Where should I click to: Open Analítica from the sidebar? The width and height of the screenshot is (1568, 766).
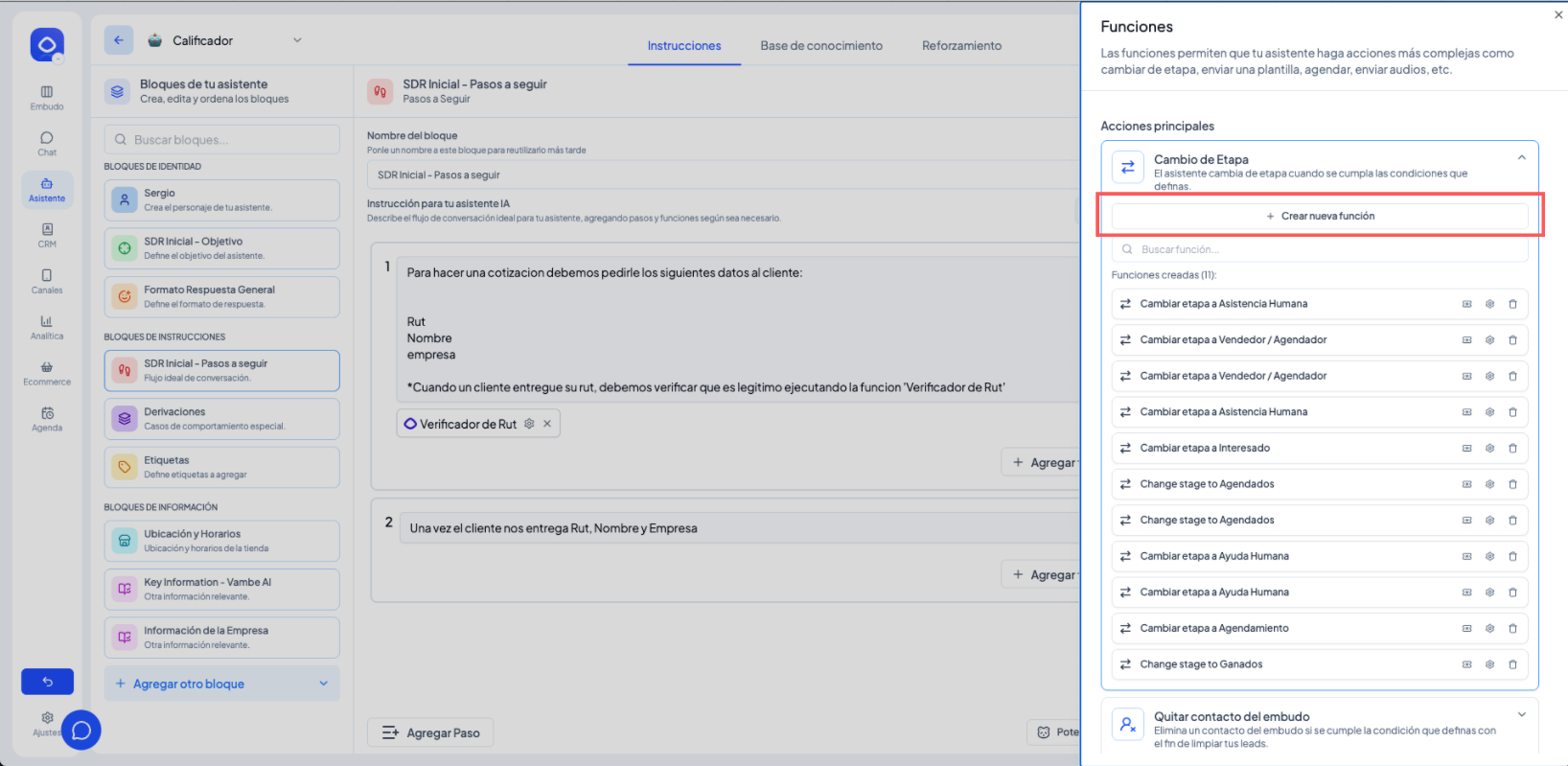coord(46,327)
